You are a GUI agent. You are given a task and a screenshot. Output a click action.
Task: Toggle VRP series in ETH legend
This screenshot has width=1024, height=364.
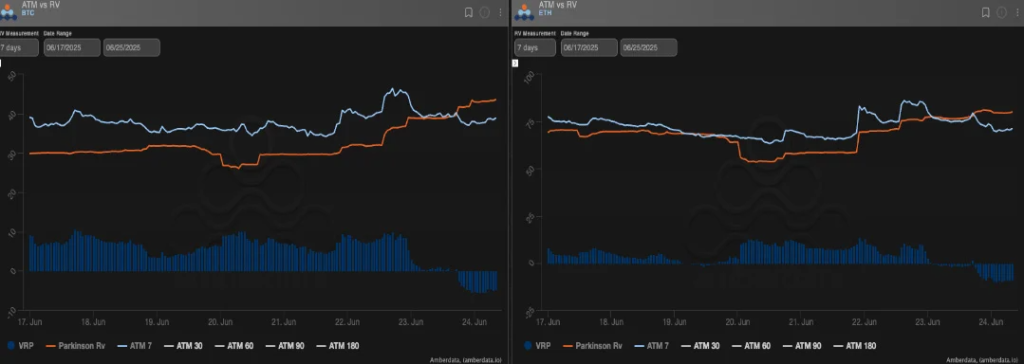pos(536,346)
